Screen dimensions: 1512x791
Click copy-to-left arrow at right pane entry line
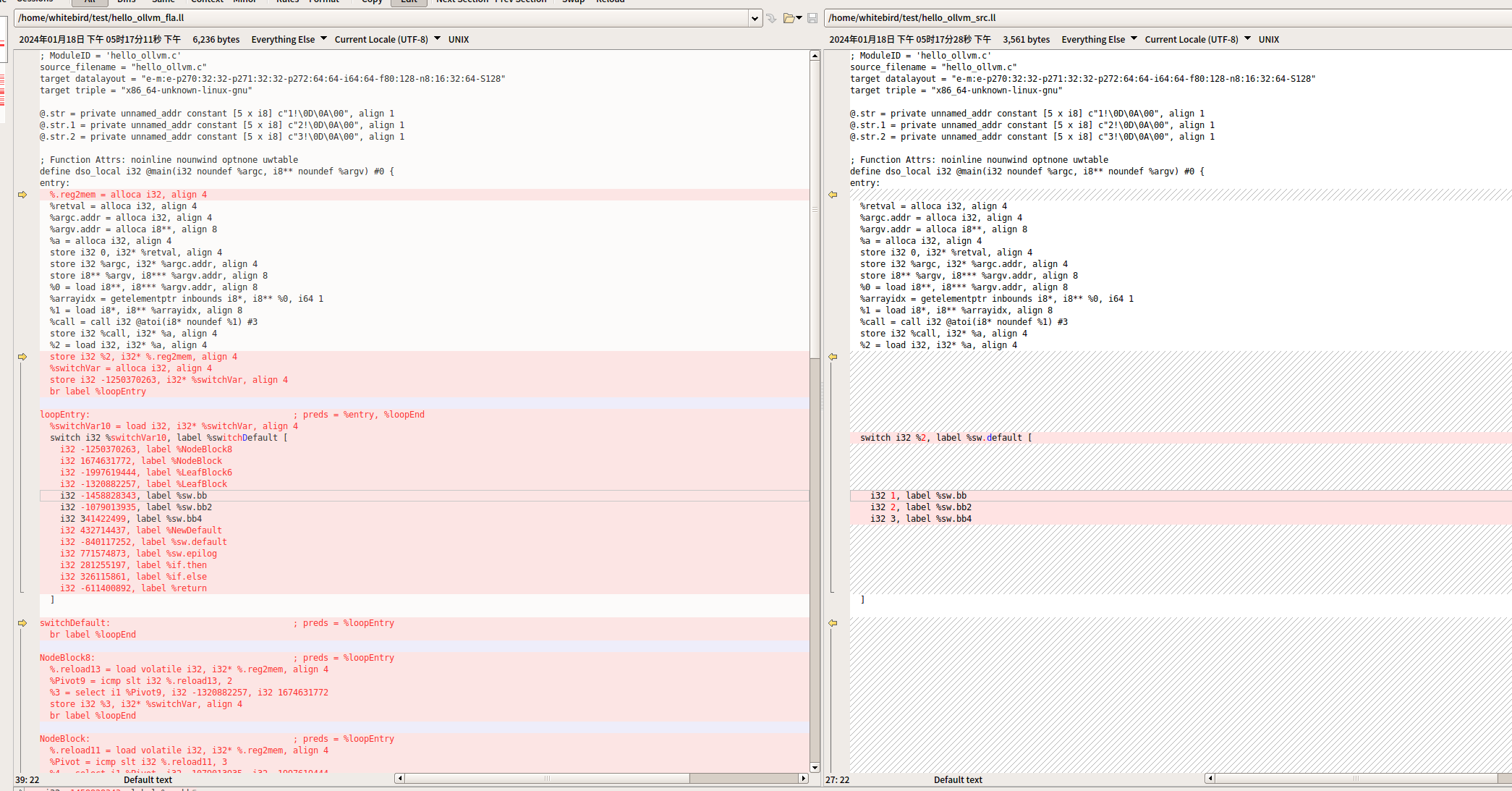[x=833, y=195]
